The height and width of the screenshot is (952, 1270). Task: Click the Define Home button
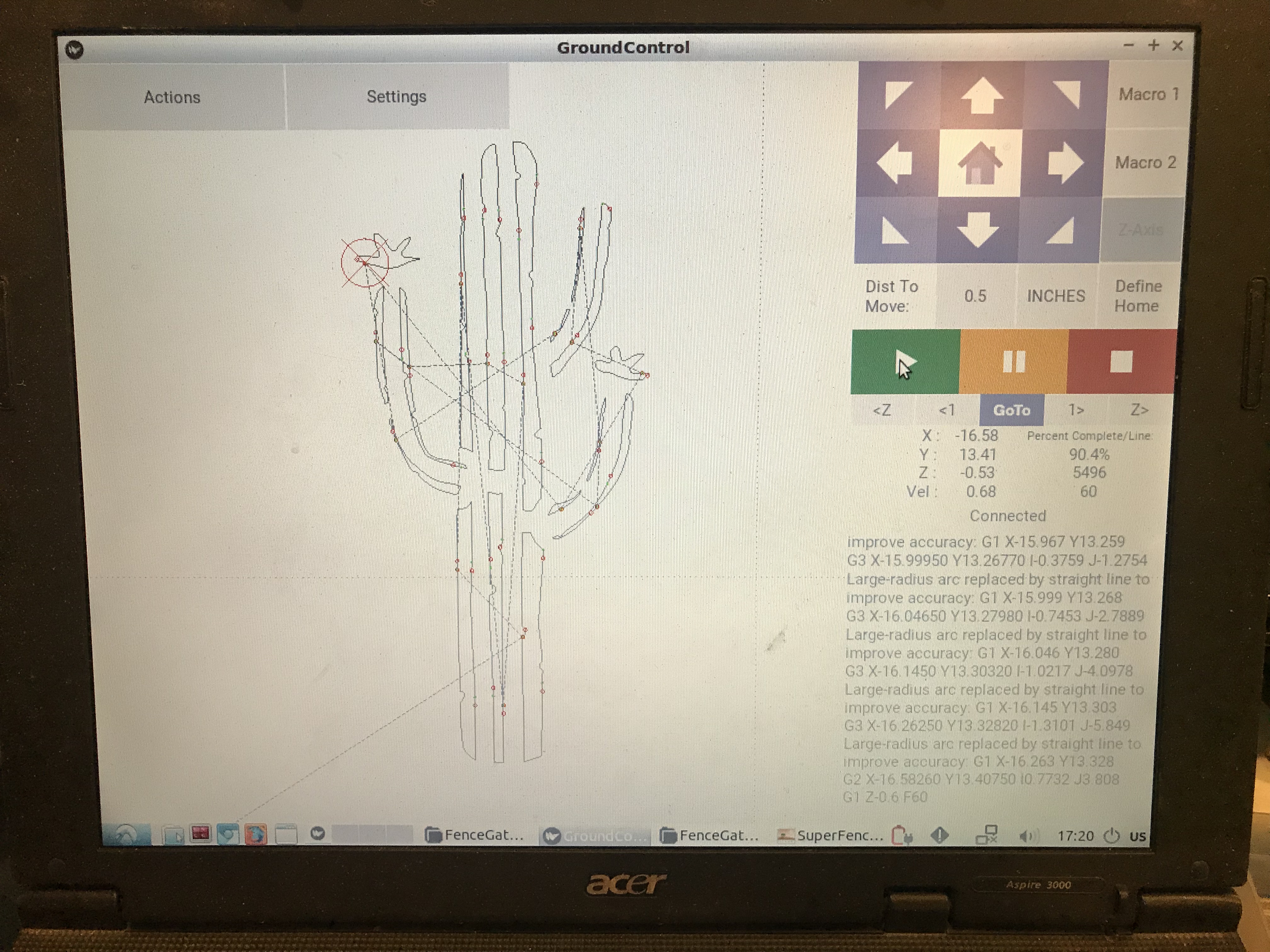click(1137, 296)
